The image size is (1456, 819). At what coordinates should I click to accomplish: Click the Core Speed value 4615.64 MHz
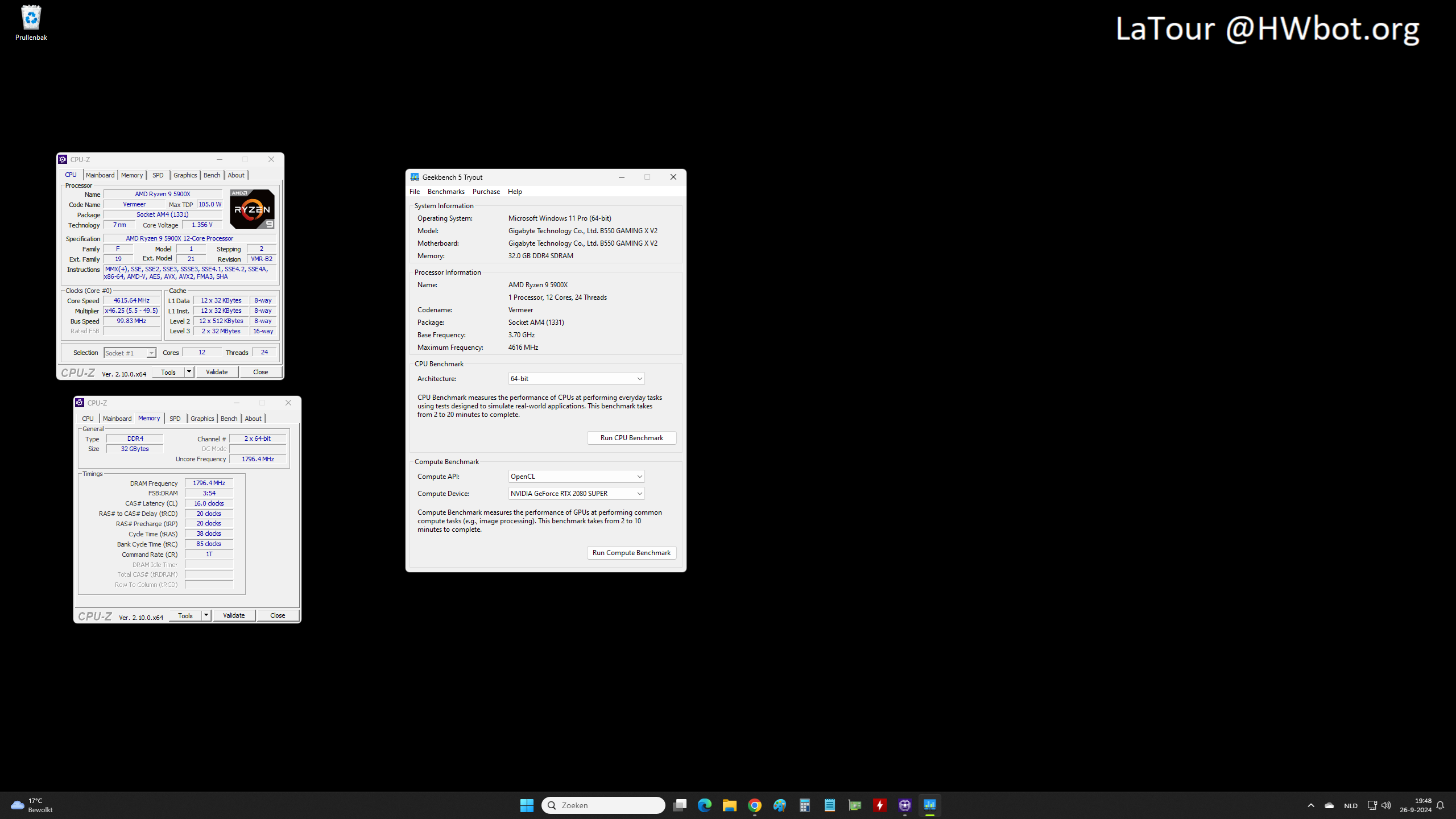coord(131,301)
